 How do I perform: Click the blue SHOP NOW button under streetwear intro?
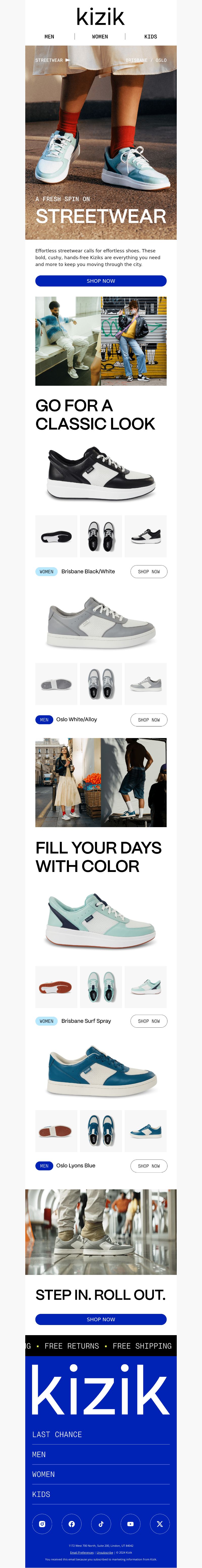pos(101,281)
